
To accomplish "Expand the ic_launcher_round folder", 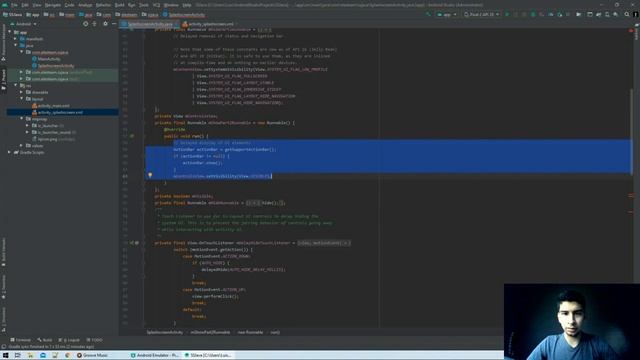I will point(27,132).
